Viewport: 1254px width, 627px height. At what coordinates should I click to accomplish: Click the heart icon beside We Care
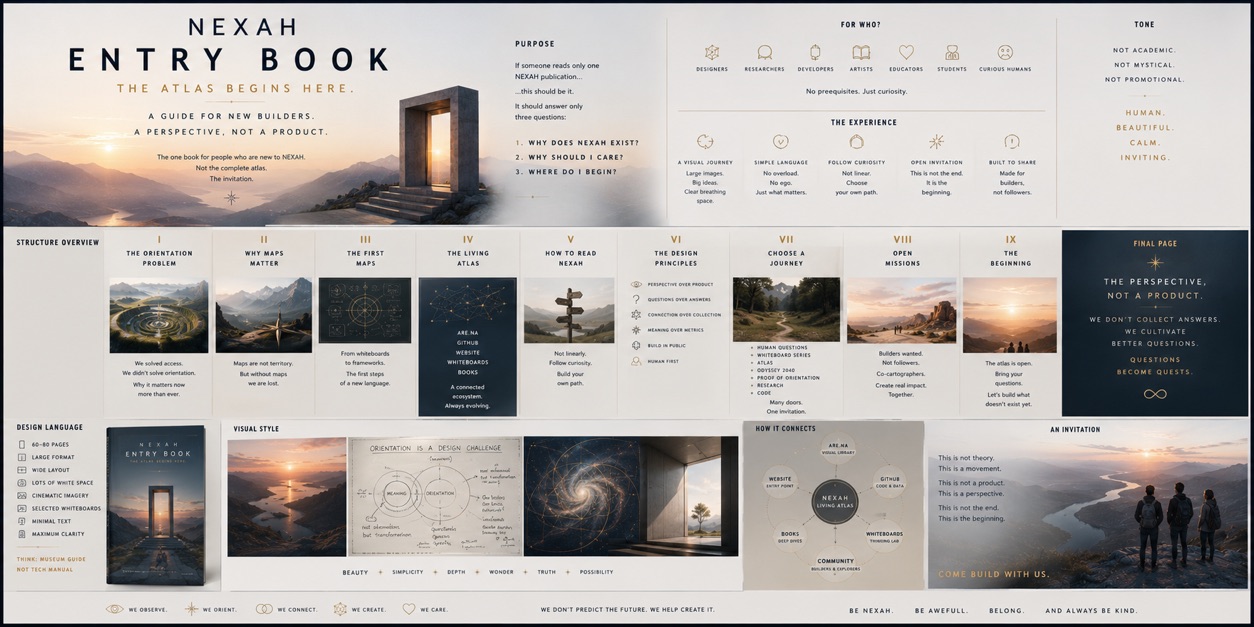(409, 609)
